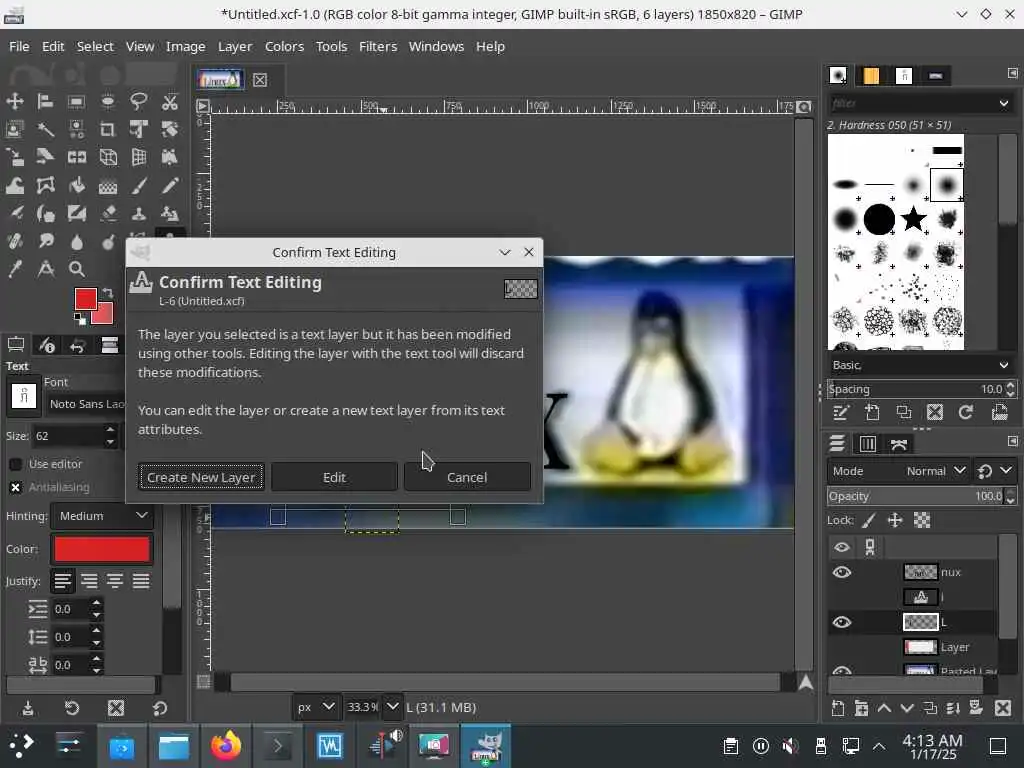Select the Color Picker eyedropper tool
Viewport: 1024px width, 768px height.
click(x=14, y=269)
